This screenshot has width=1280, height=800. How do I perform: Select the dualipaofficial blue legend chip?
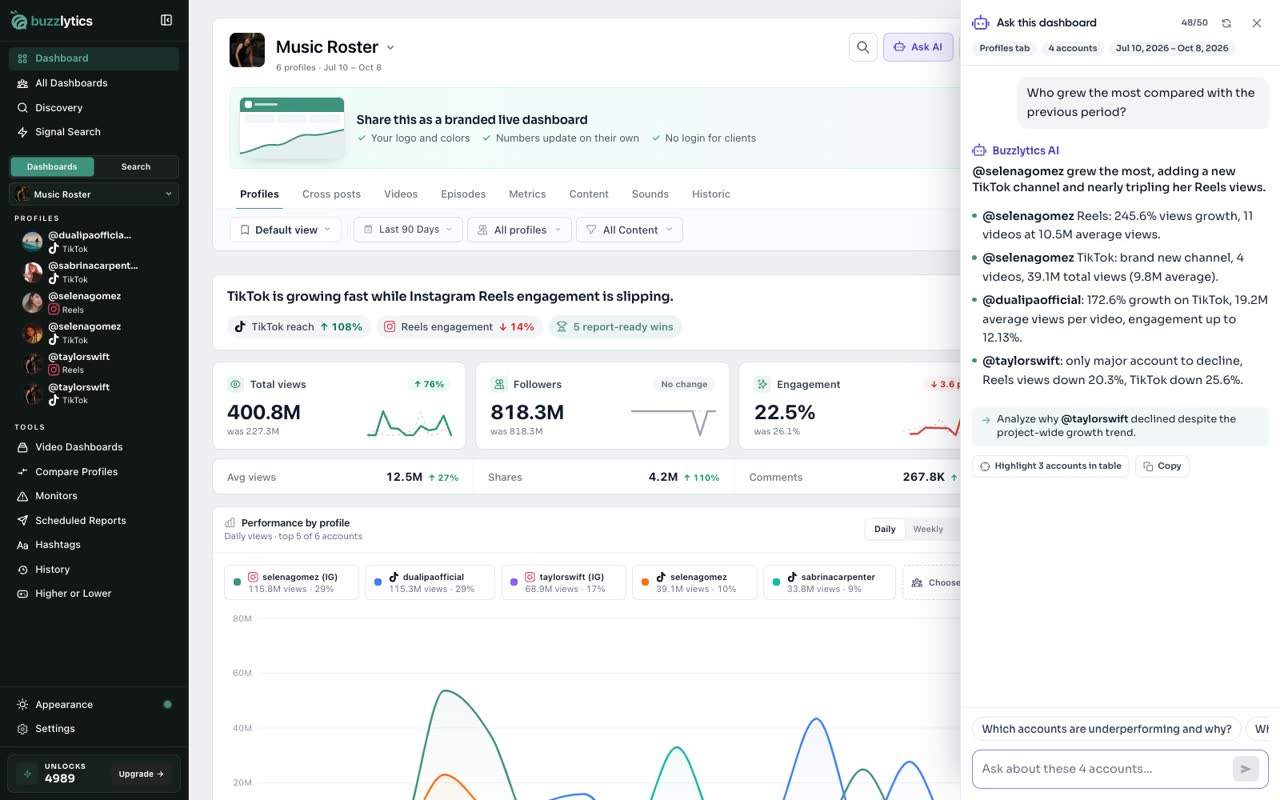coord(430,583)
